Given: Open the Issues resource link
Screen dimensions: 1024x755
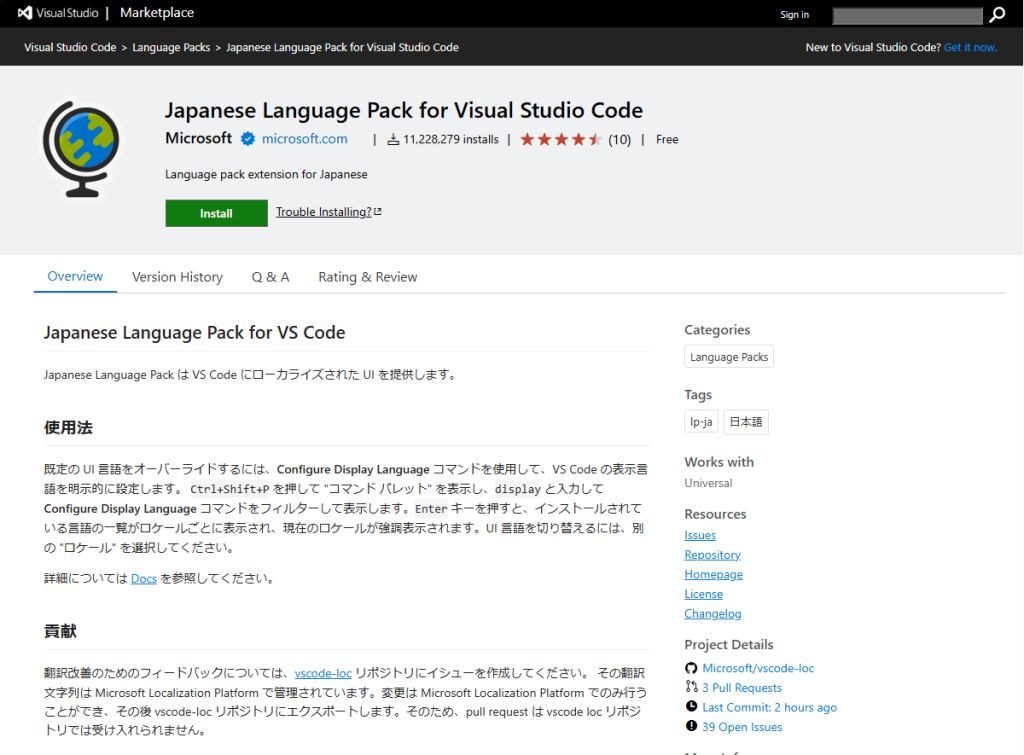Looking at the screenshot, I should 700,535.
